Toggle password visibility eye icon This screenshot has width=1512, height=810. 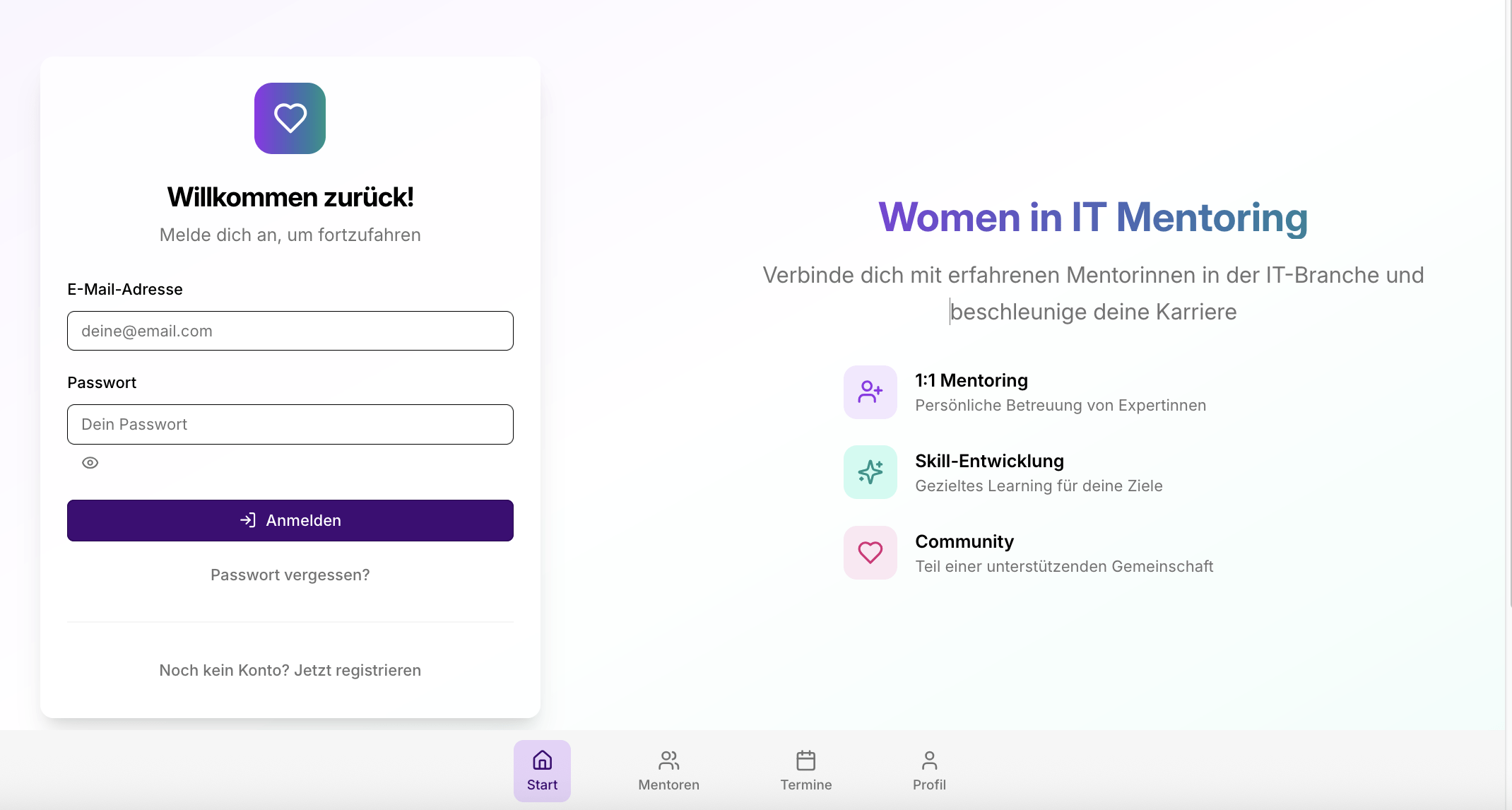point(90,463)
